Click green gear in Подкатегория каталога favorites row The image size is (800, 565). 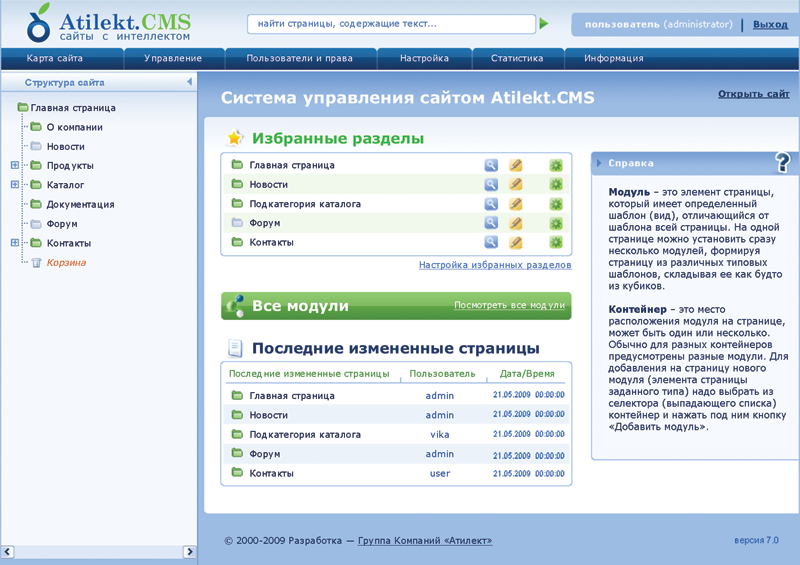pos(556,204)
